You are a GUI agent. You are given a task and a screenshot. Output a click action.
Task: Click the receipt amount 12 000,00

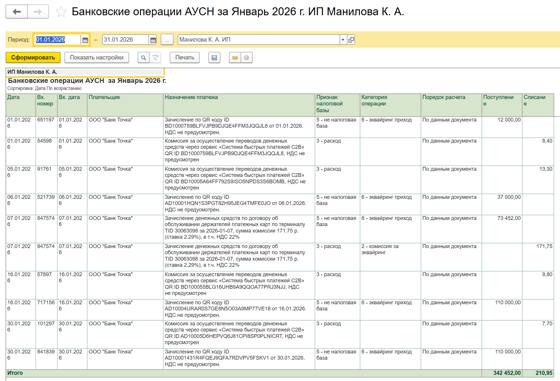click(x=509, y=120)
